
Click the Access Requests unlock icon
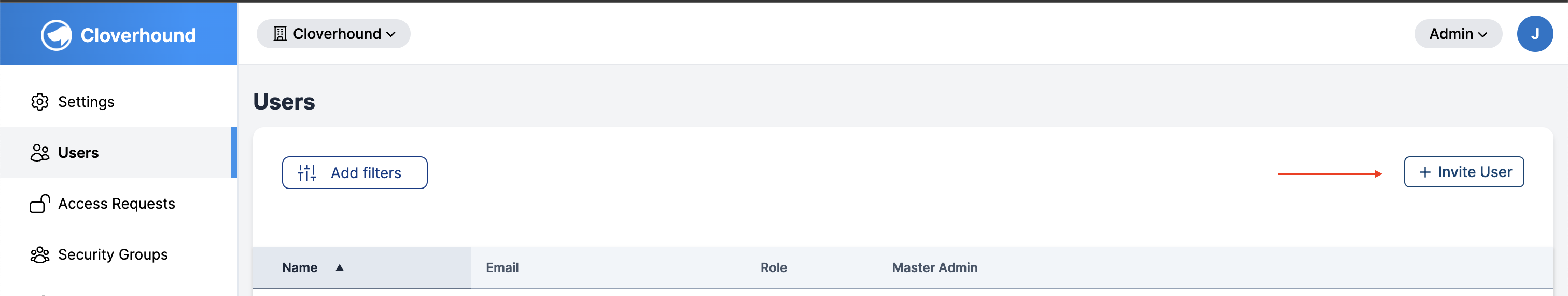tap(39, 204)
